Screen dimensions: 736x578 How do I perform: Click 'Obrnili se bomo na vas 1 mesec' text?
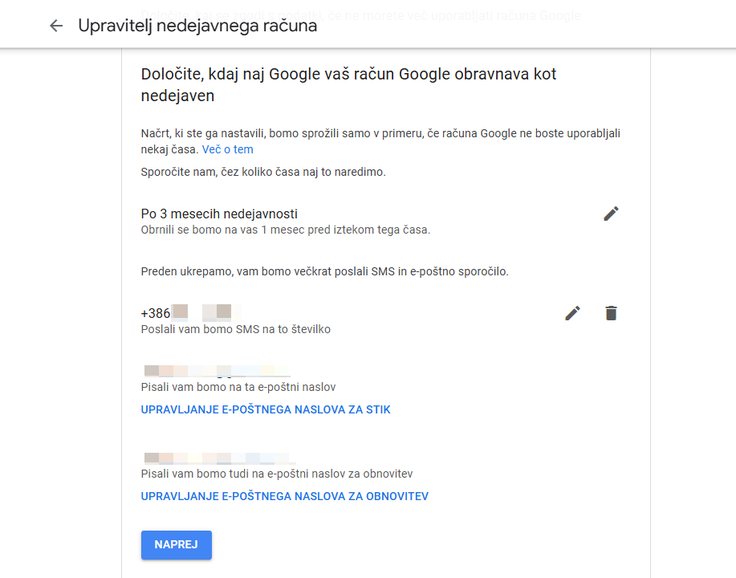click(x=285, y=230)
